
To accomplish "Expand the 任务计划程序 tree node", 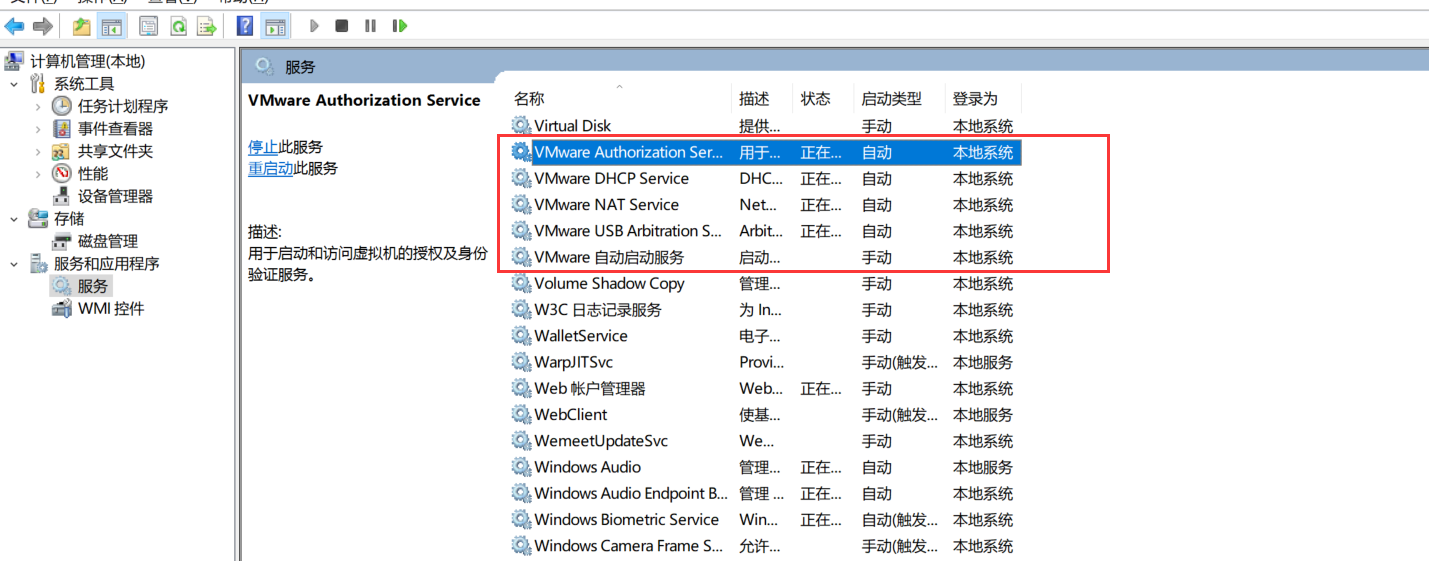I will 38,106.
